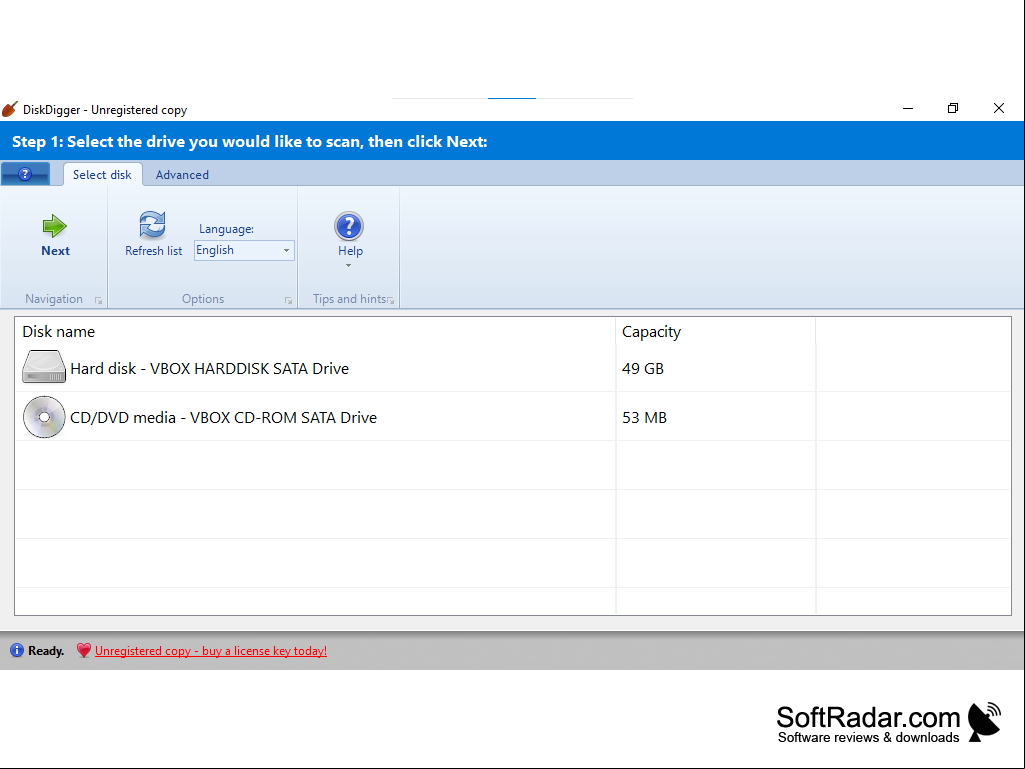This screenshot has height=769, width=1025.
Task: Select the CD/DVD disc icon
Action: (x=44, y=417)
